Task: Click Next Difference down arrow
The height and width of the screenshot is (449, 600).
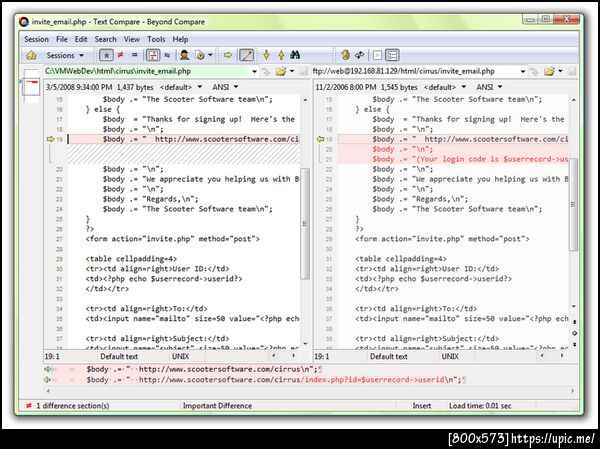Action: point(266,55)
